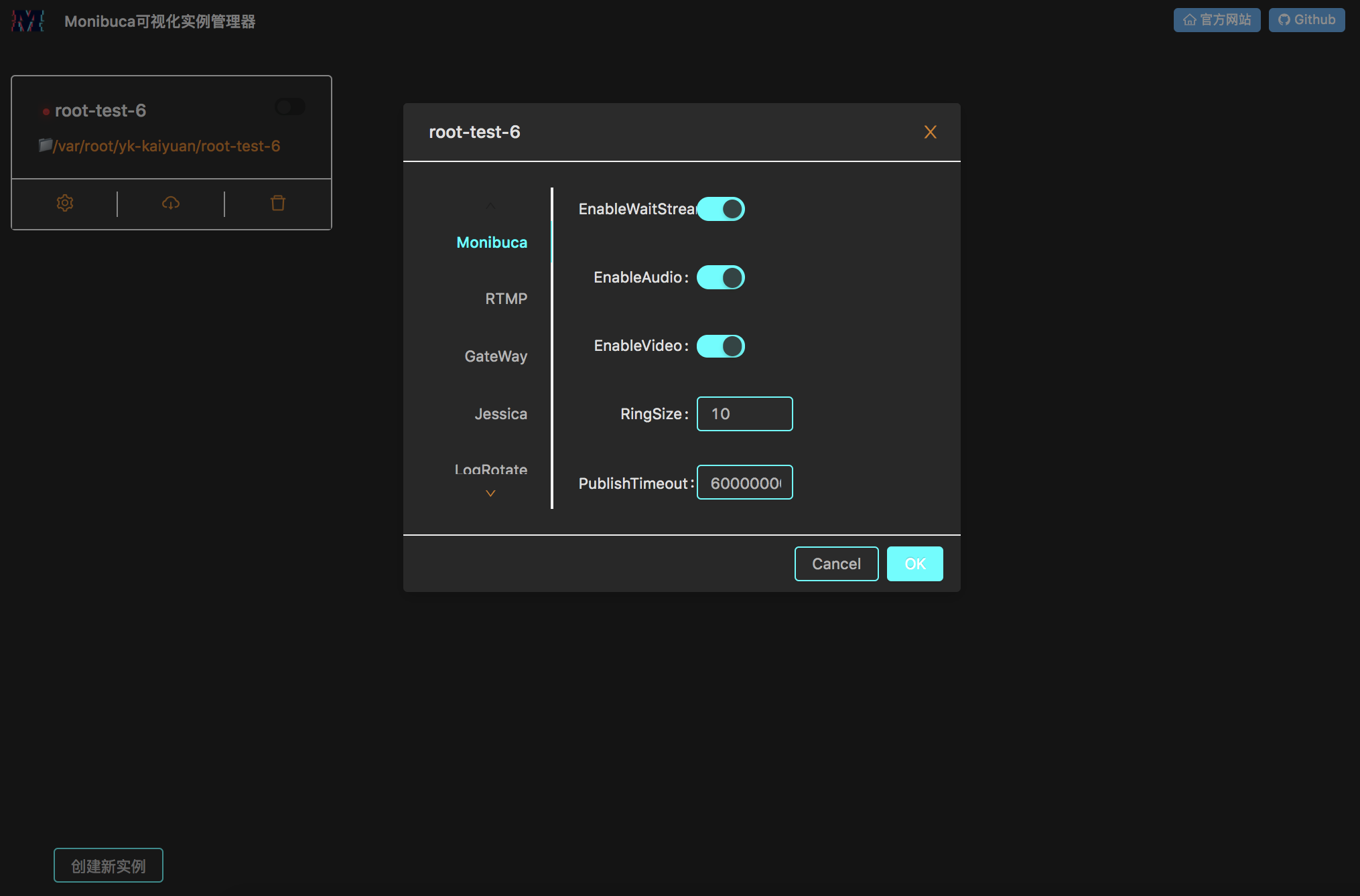Close the root-test-6 dialog with X

pos(930,132)
